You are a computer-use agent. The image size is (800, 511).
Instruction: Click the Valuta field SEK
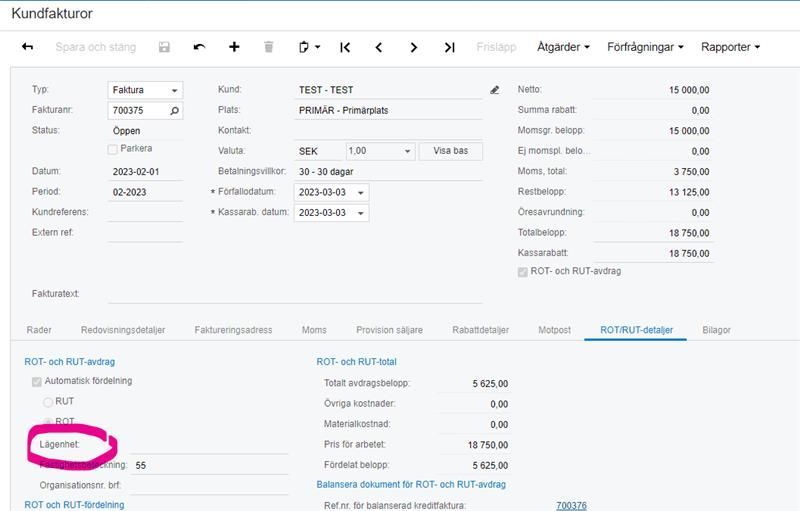[x=318, y=151]
